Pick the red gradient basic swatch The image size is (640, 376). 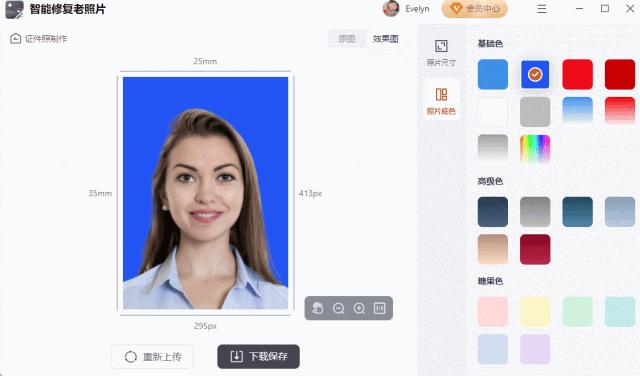tap(620, 110)
